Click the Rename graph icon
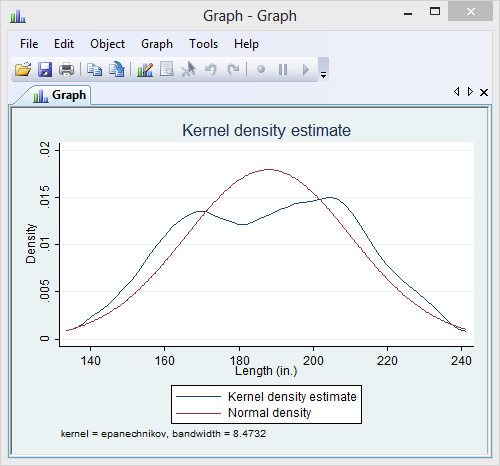This screenshot has width=500, height=466. click(x=116, y=69)
